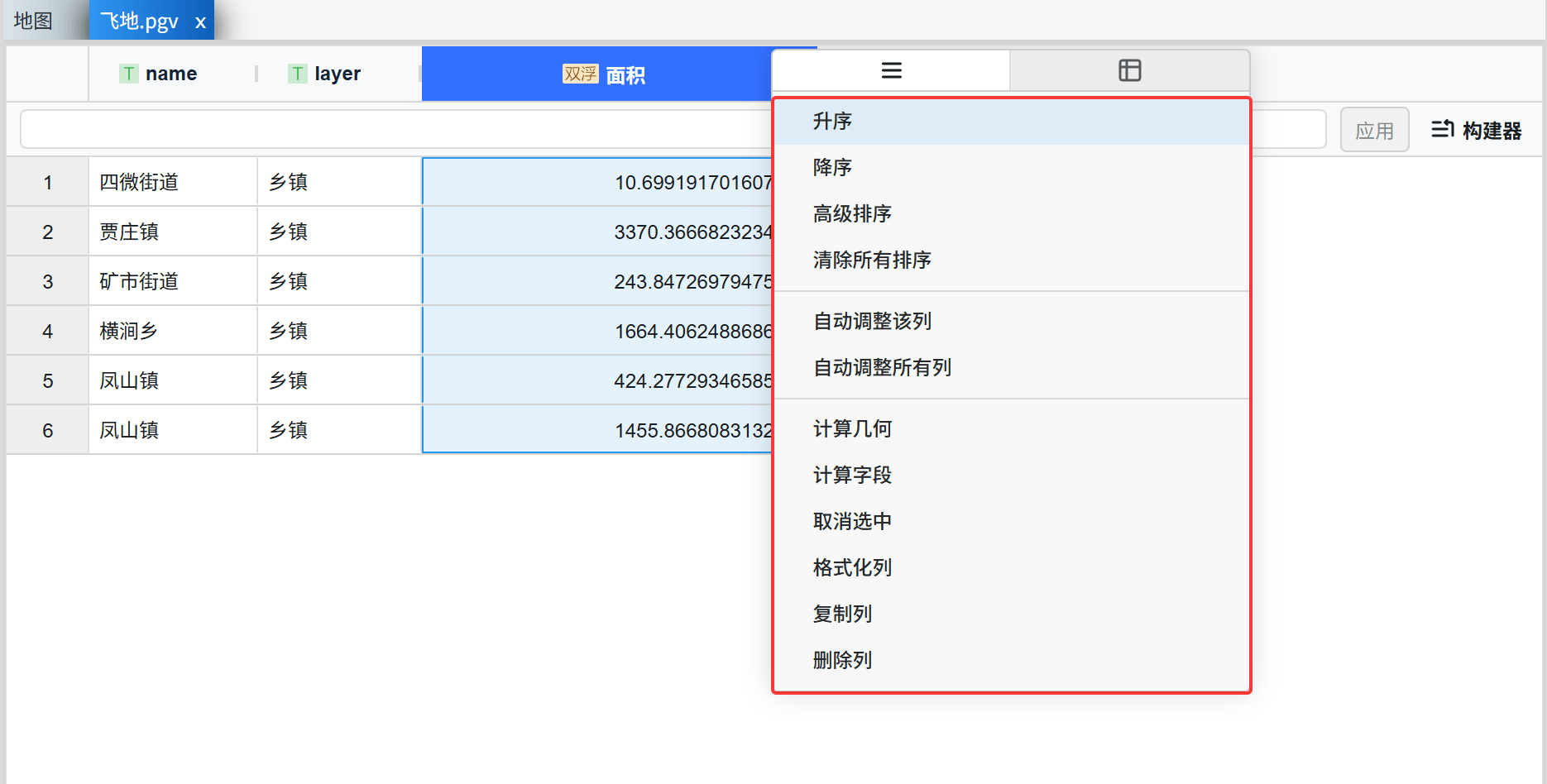
Task: Click the name column header
Action: tap(170, 74)
